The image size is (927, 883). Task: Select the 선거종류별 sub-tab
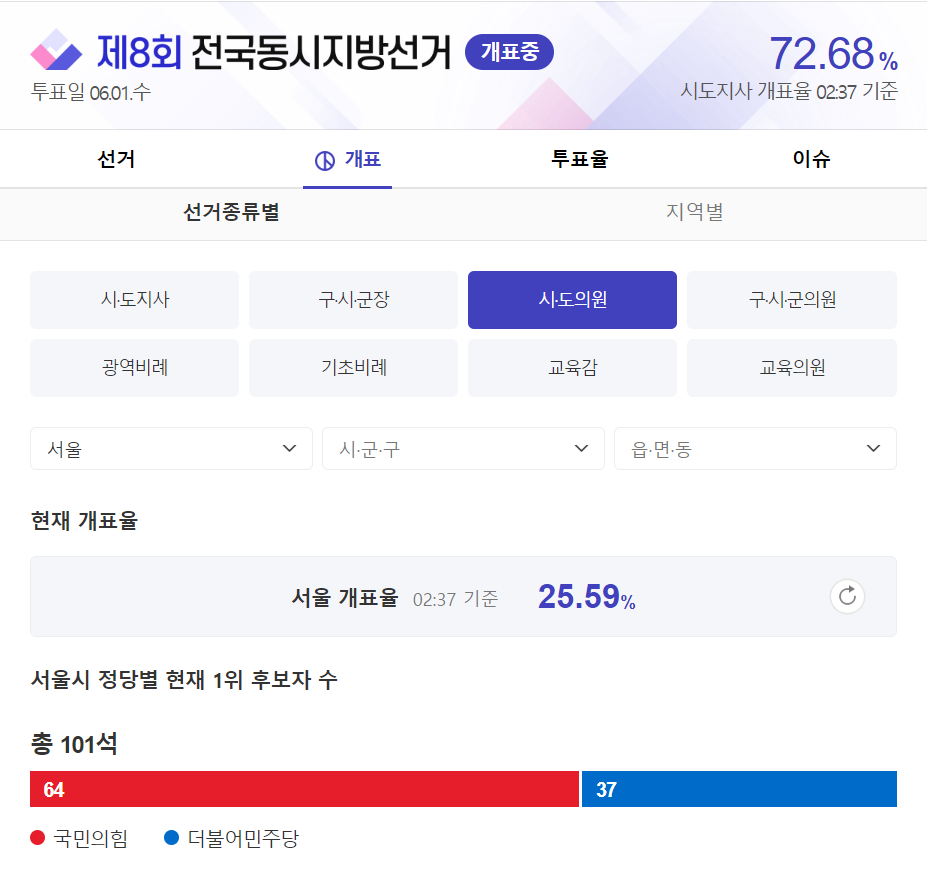click(x=232, y=213)
